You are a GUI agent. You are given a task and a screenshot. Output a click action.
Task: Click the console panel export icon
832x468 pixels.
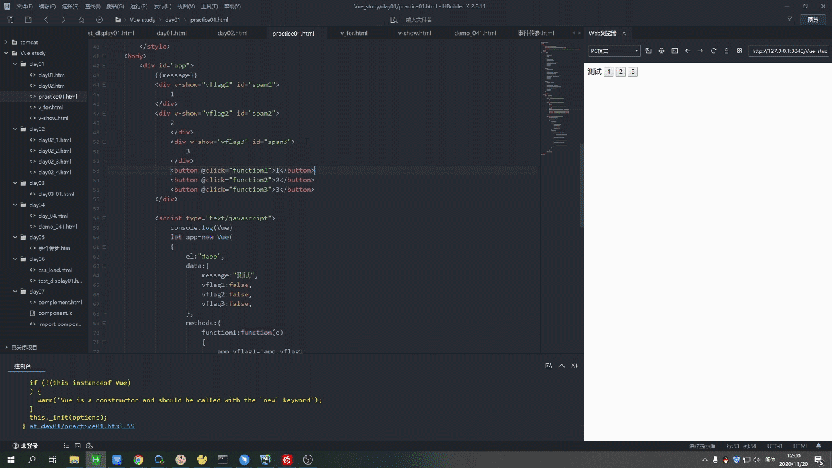pyautogui.click(x=549, y=366)
